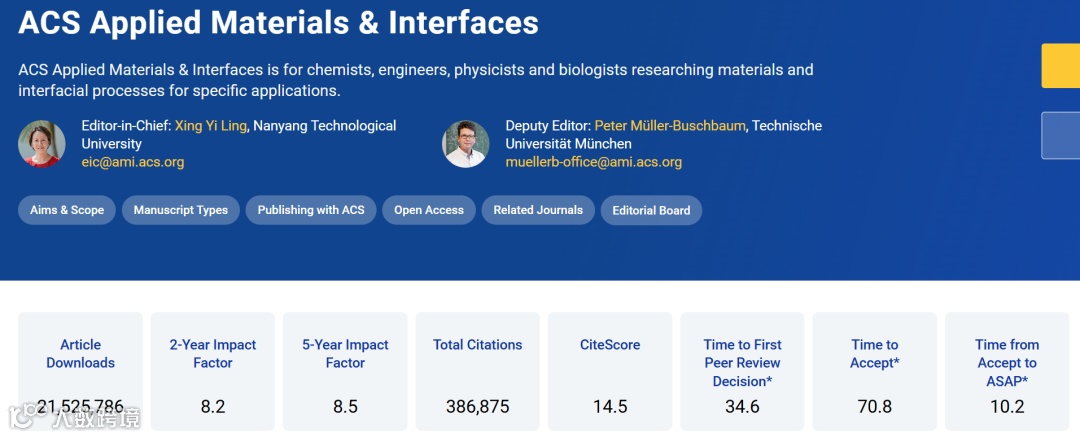This screenshot has height=437, width=1080.
Task: Select the 2-Year Impact Factor card
Action: point(213,372)
